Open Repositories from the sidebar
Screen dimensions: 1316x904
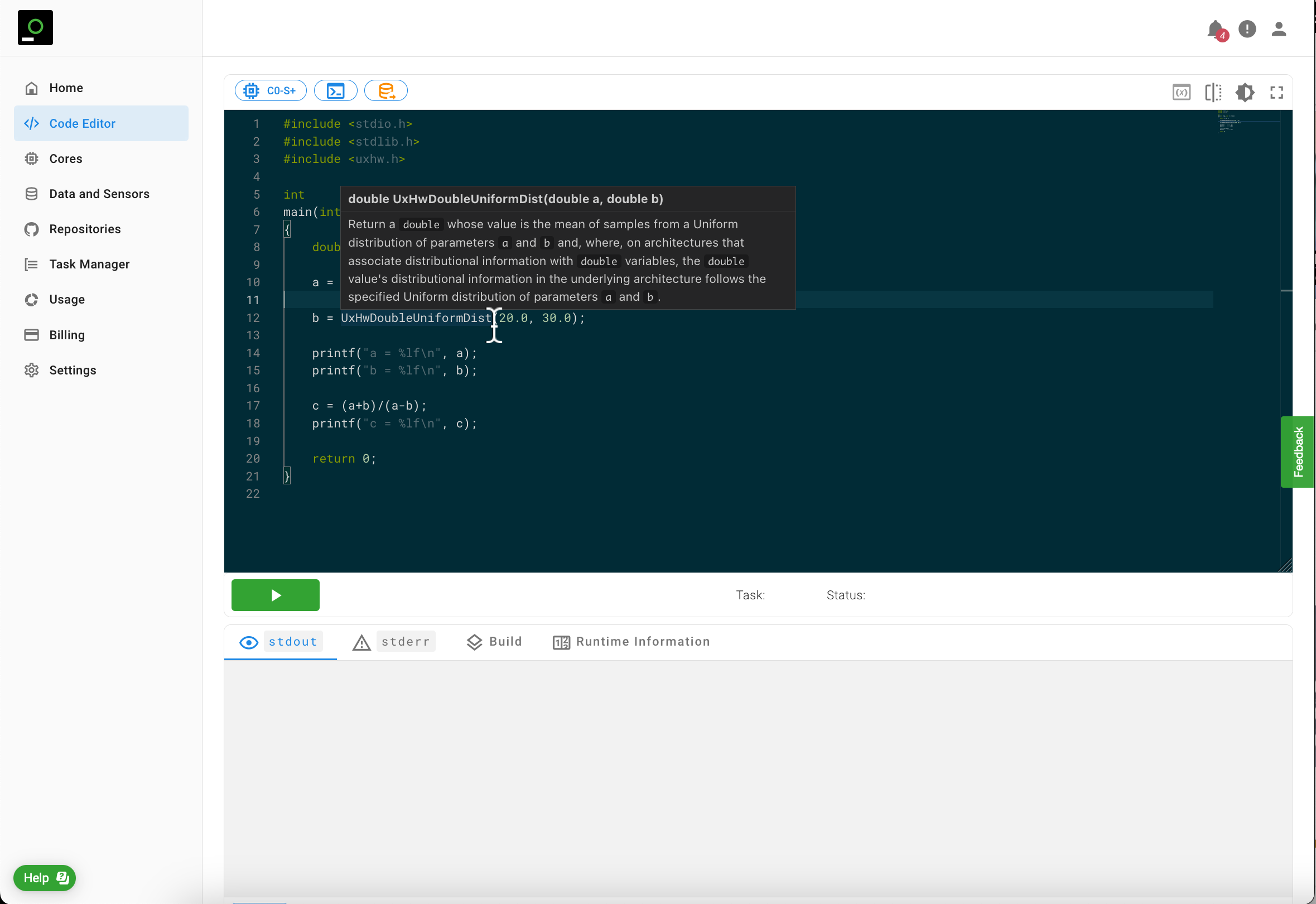(85, 229)
